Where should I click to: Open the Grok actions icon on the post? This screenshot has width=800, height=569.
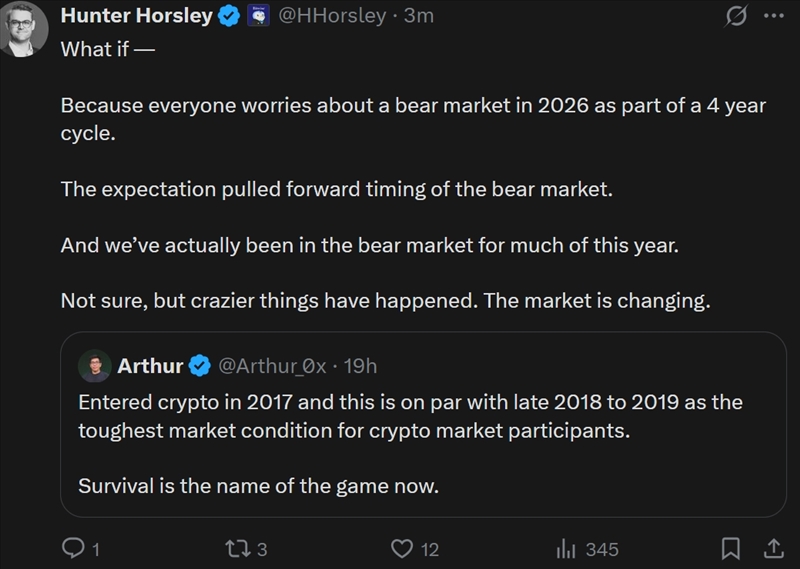click(735, 16)
